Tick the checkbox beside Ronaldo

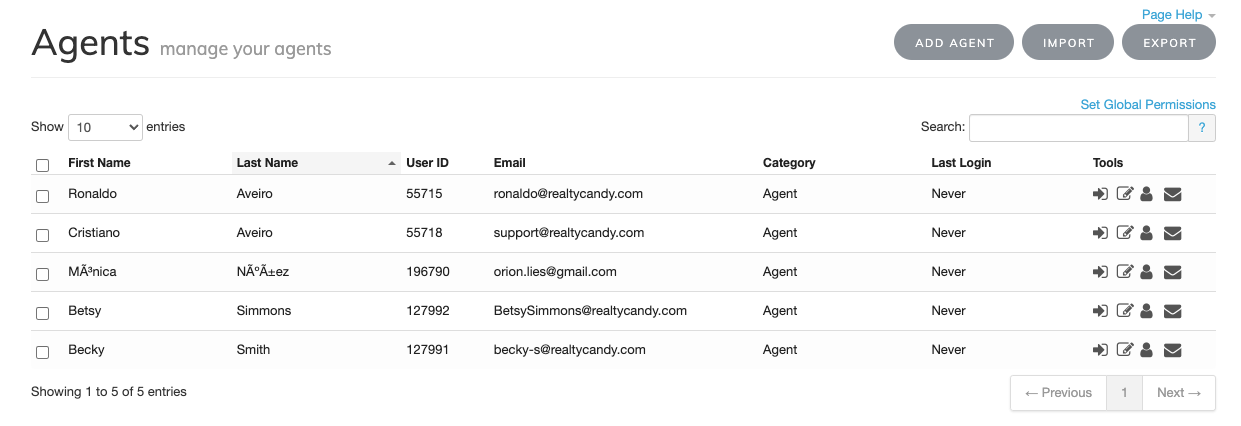point(42,196)
